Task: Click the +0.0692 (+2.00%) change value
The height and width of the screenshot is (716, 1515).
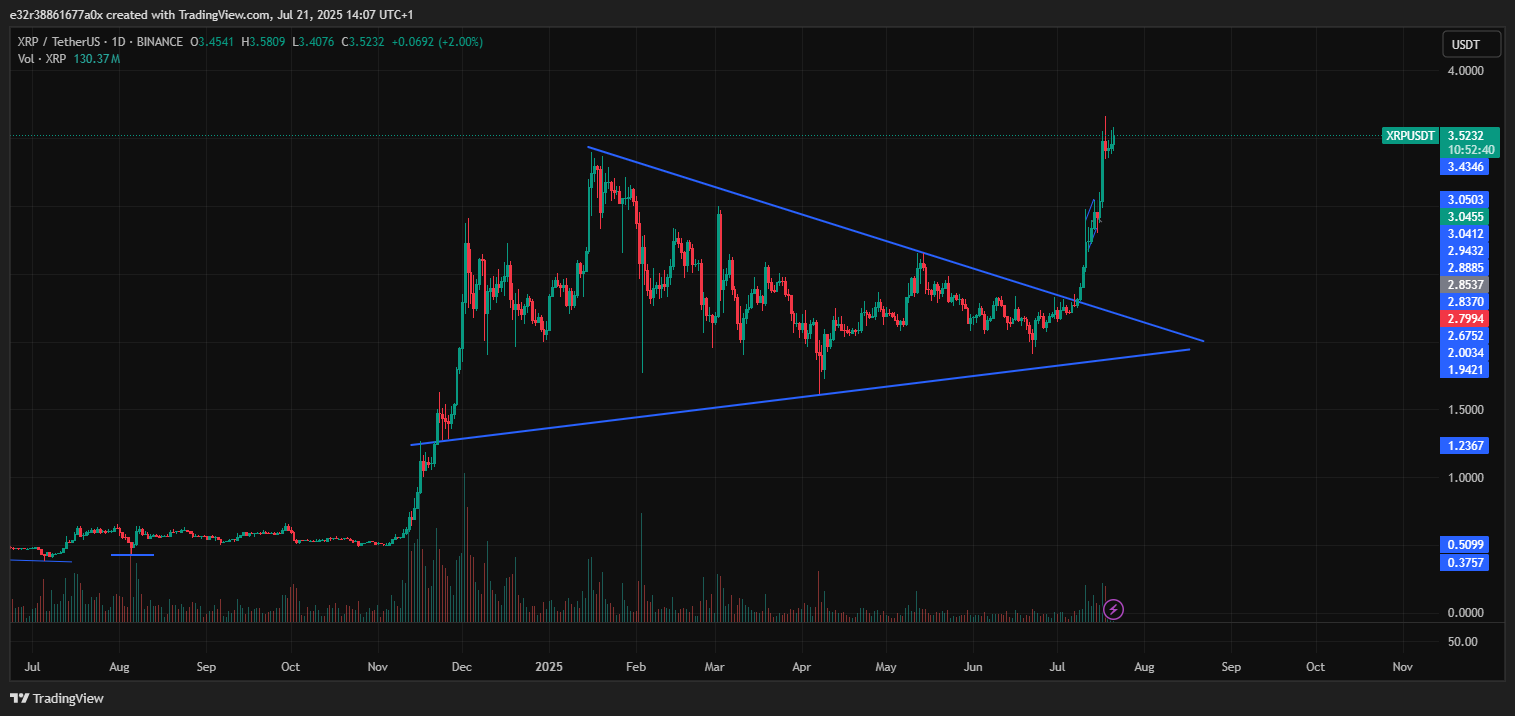Action: (x=435, y=42)
